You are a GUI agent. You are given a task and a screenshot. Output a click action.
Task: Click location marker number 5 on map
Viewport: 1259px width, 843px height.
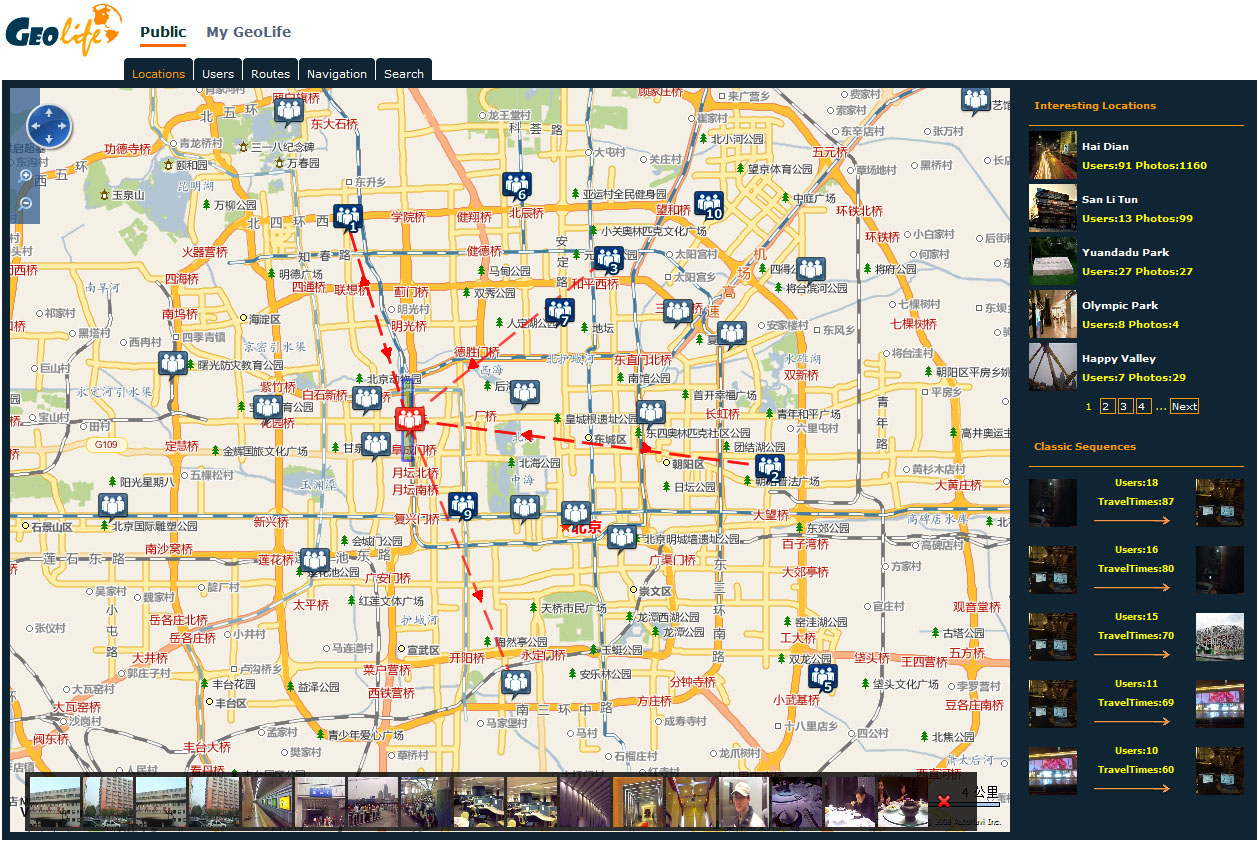tap(823, 678)
